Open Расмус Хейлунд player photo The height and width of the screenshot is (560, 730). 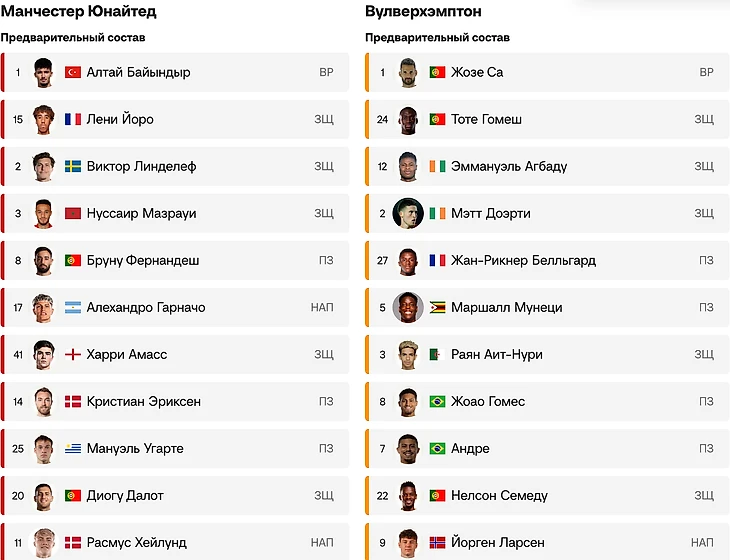[43, 543]
